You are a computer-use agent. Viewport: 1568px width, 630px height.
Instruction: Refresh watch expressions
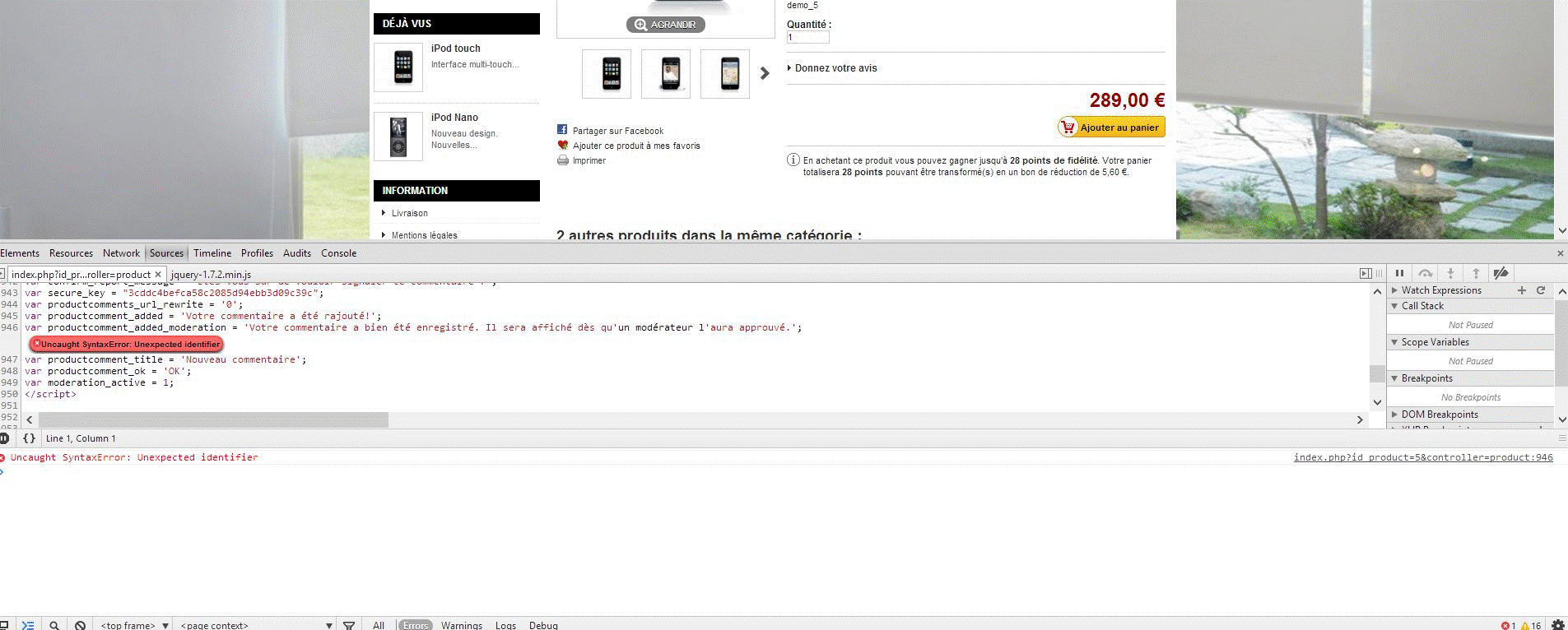(1541, 290)
